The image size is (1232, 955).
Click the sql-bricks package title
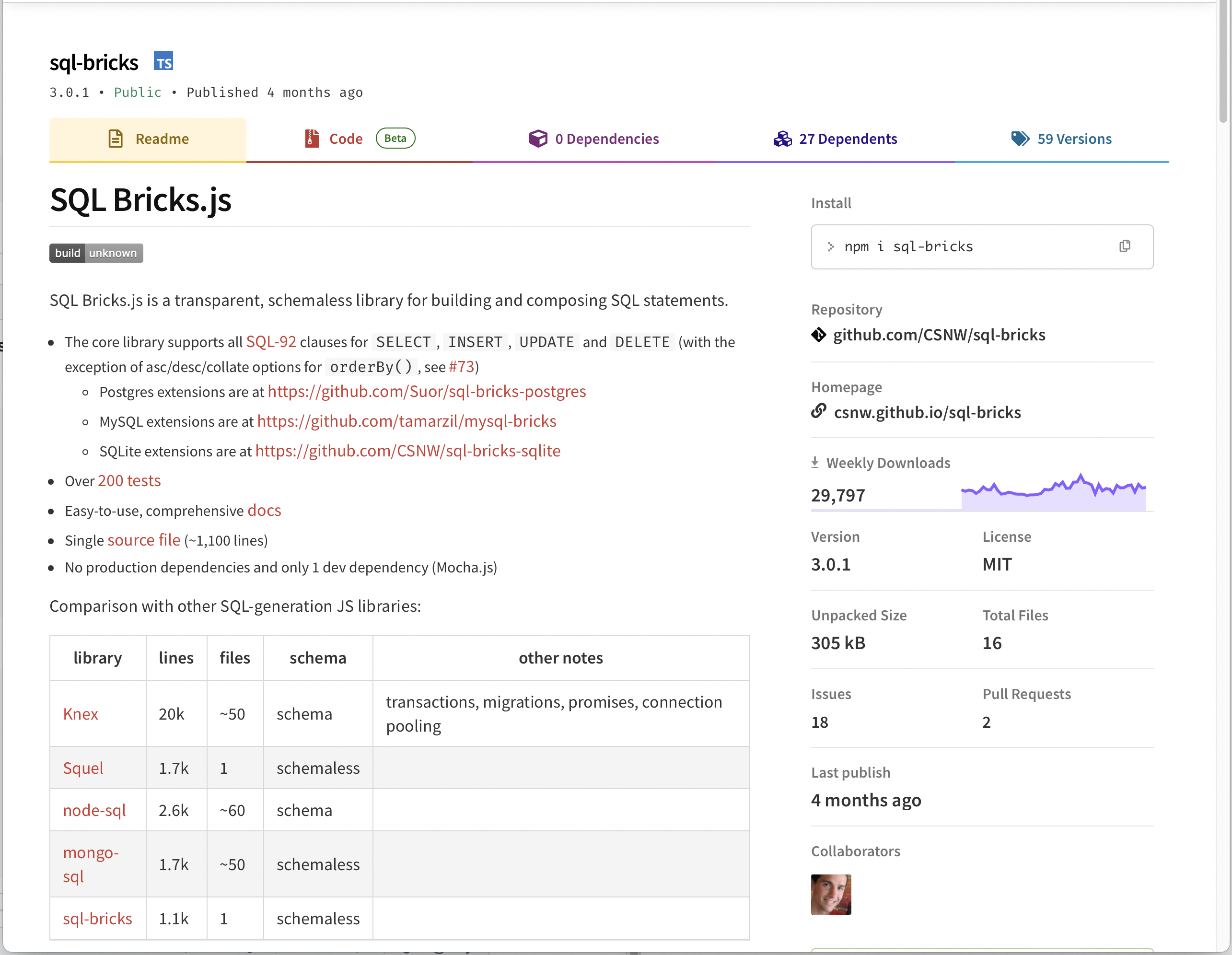tap(93, 62)
